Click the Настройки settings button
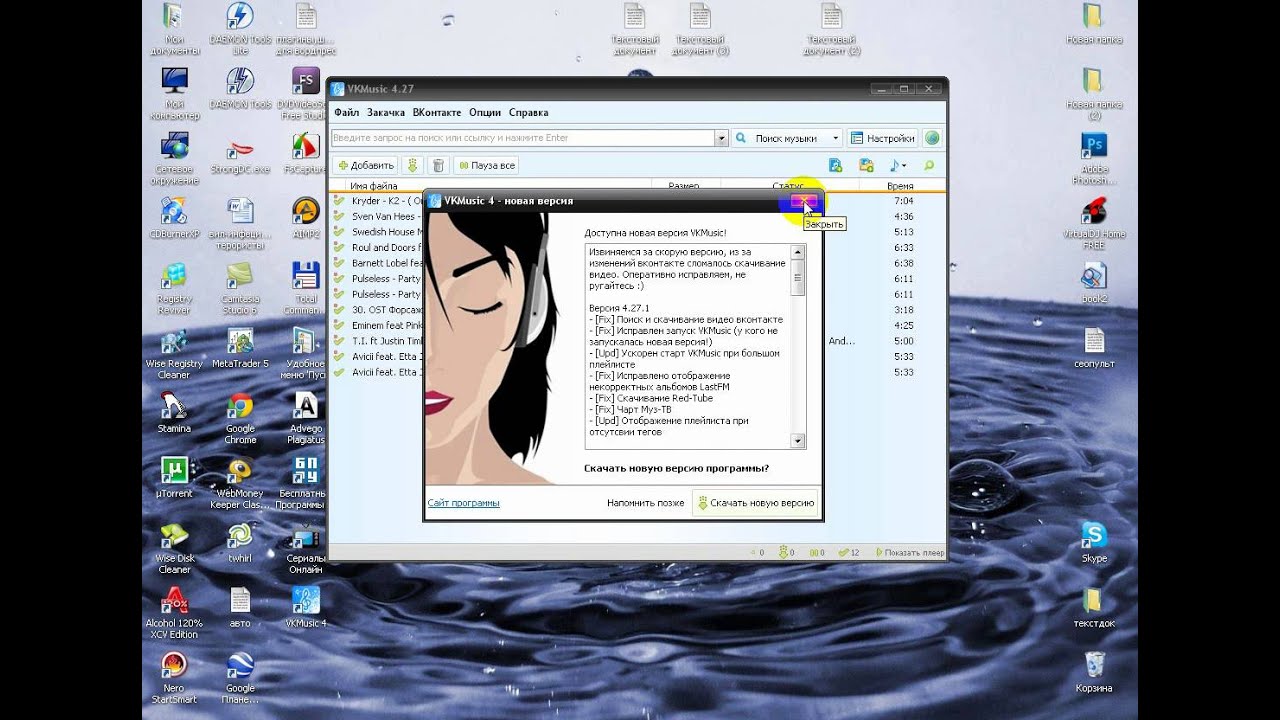Viewport: 1280px width, 720px height. [x=882, y=138]
